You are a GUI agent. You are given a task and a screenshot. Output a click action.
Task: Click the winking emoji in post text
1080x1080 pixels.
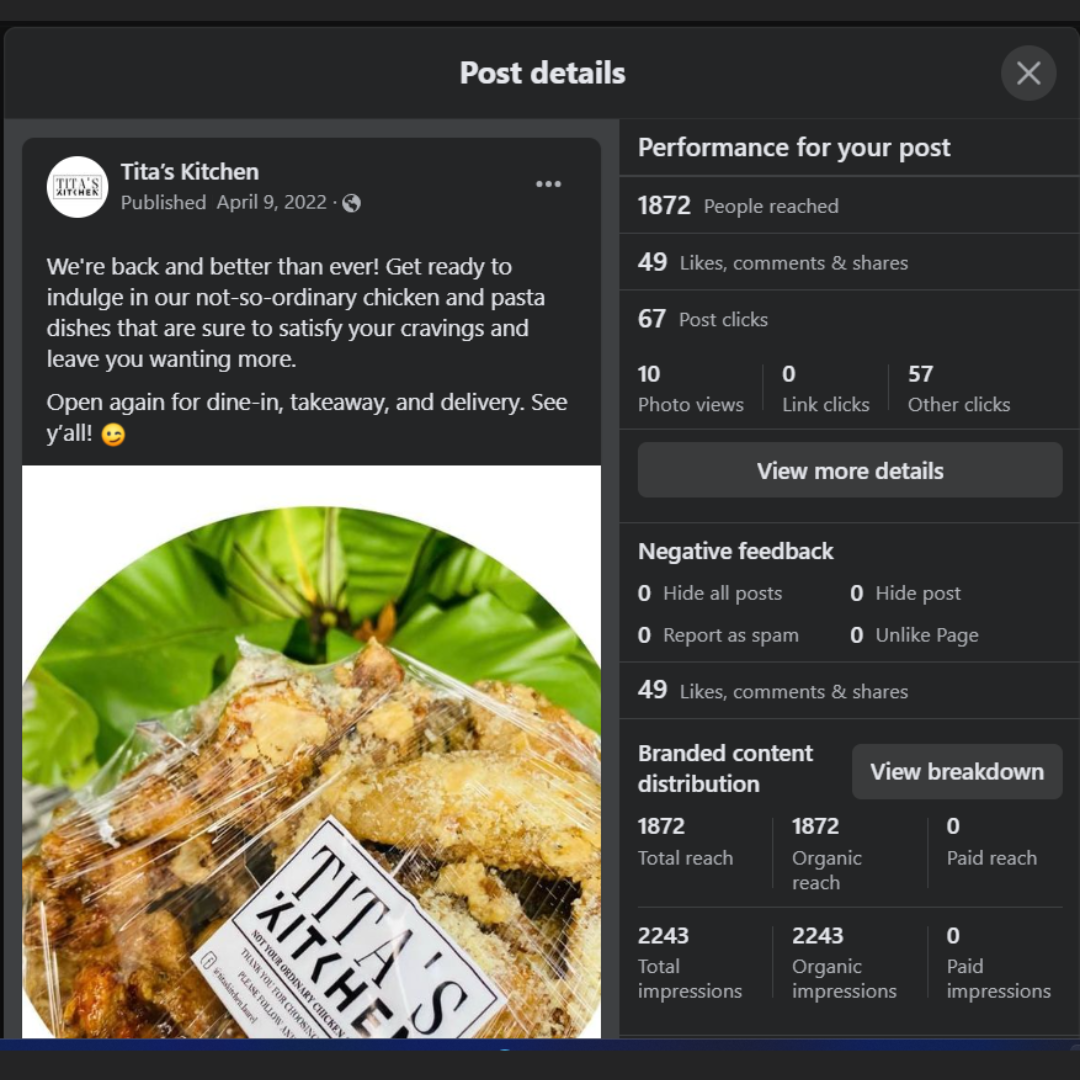(113, 435)
